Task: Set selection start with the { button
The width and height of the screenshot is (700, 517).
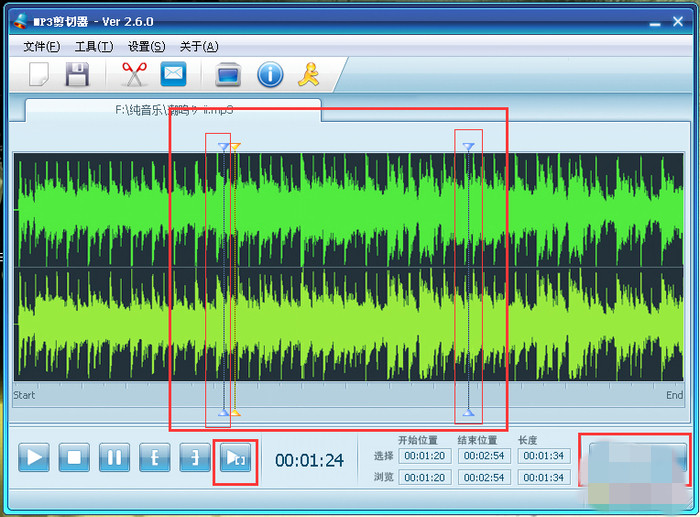Action: tap(154, 458)
